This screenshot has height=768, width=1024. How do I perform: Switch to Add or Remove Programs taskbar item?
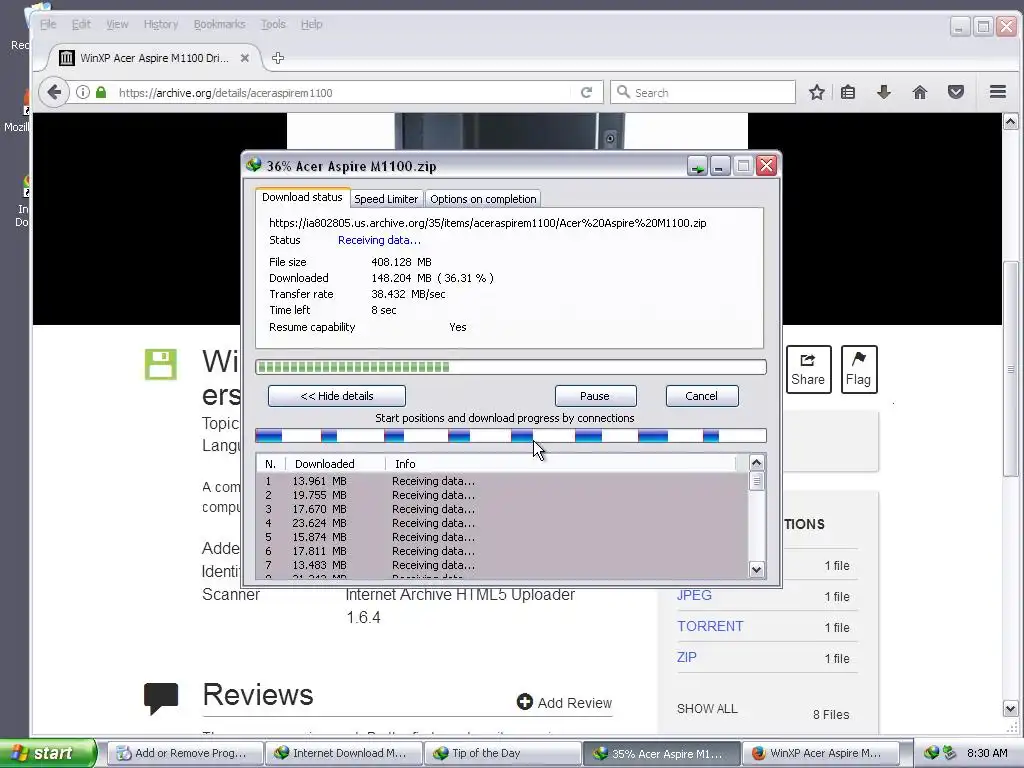coord(185,753)
